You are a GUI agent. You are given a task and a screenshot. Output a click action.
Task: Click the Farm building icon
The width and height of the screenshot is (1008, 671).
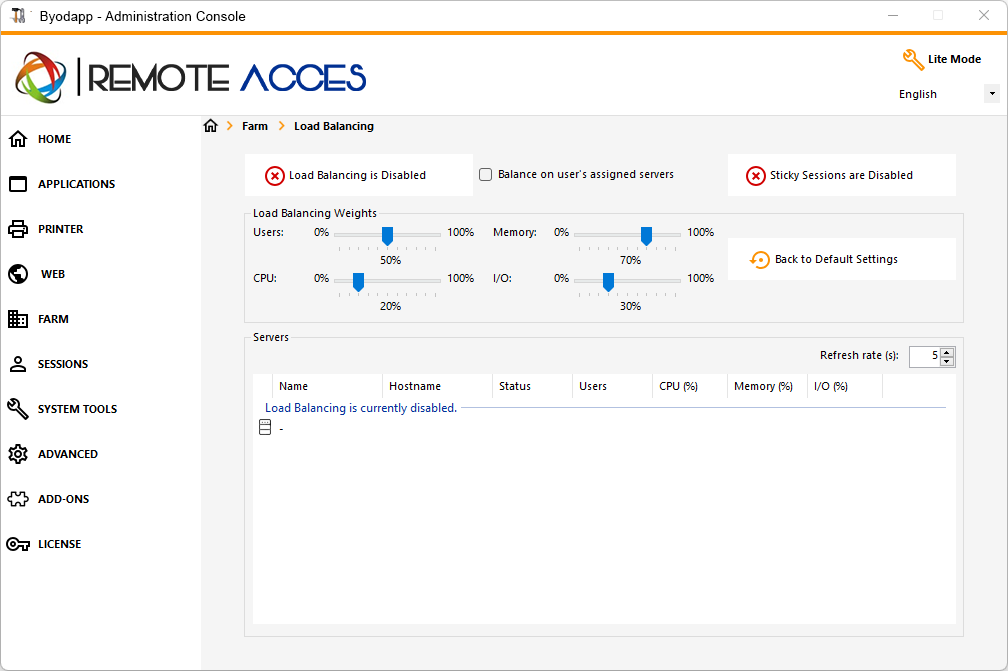coord(18,319)
